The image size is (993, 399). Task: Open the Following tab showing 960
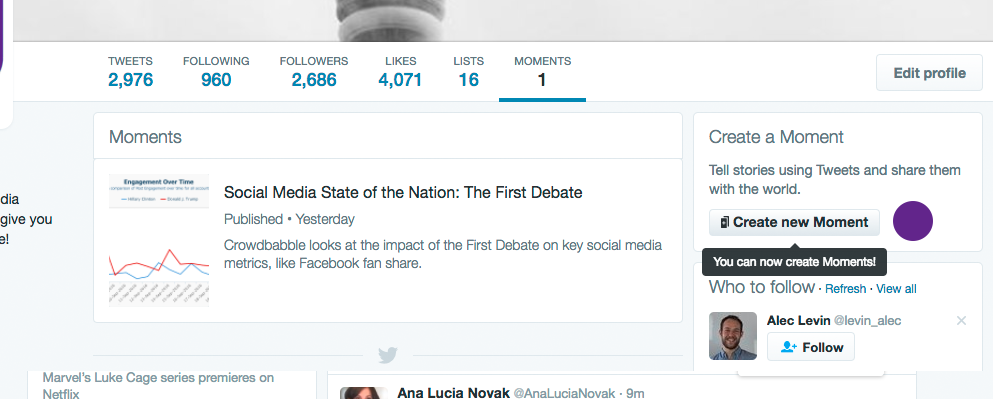tap(216, 72)
